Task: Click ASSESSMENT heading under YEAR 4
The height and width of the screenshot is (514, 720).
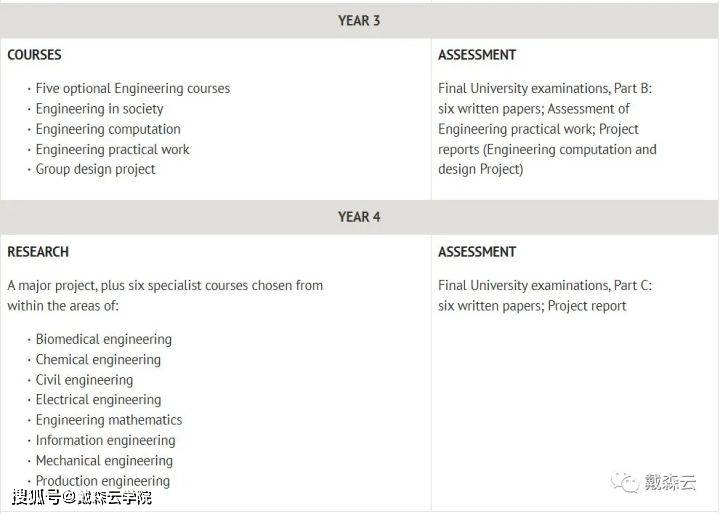Action: coord(477,252)
